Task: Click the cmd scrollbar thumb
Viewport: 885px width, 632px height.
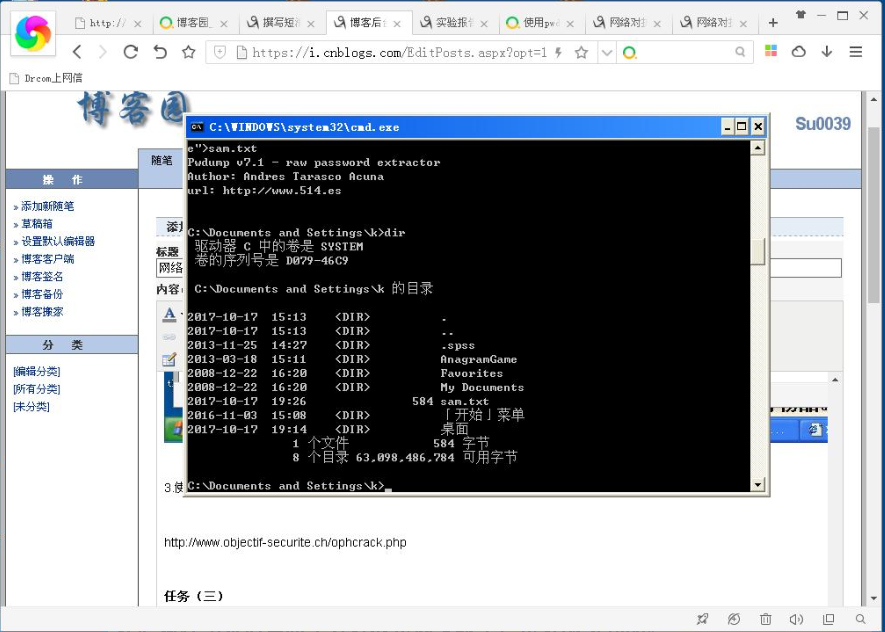Action: 757,251
